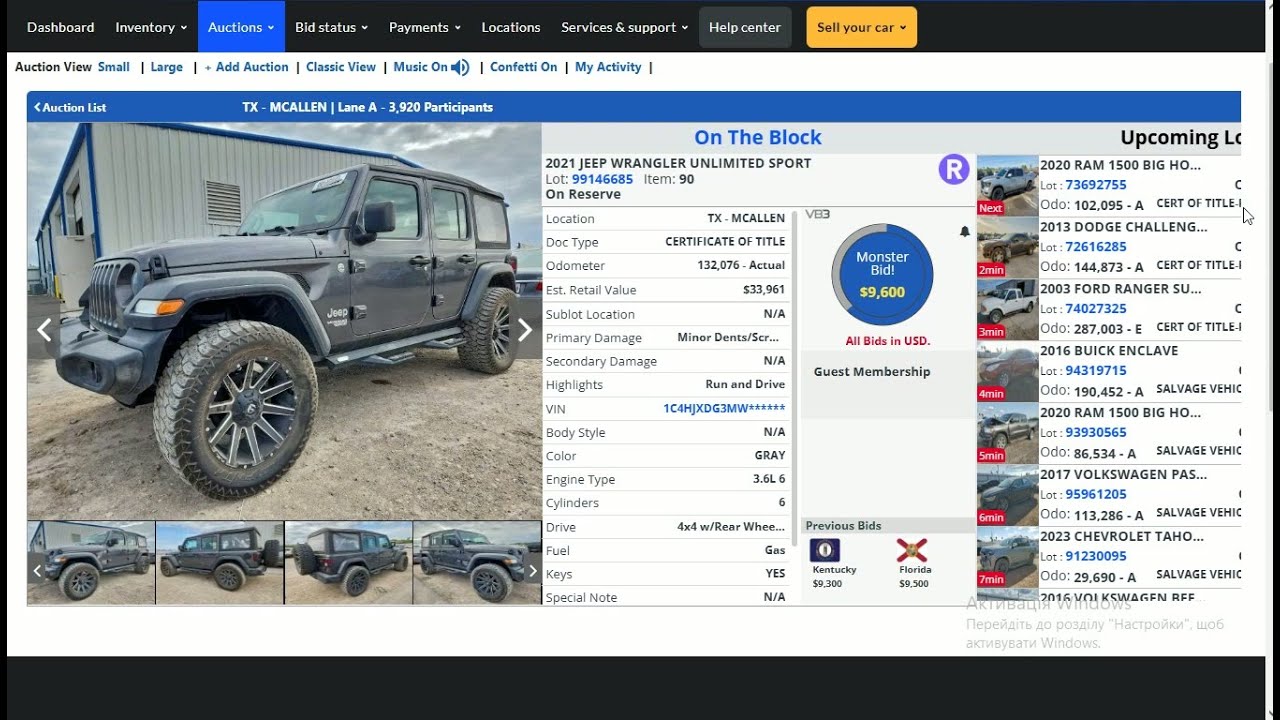1280x720 pixels.
Task: Click the Sell your car button
Action: (x=861, y=27)
